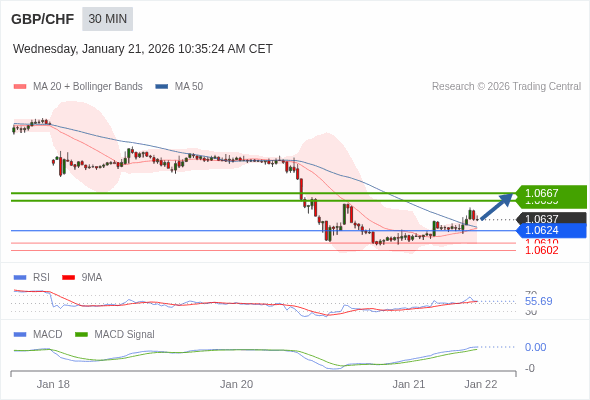This screenshot has height=400, width=590.
Task: Click the Jan 21 date axis label
Action: (x=409, y=385)
